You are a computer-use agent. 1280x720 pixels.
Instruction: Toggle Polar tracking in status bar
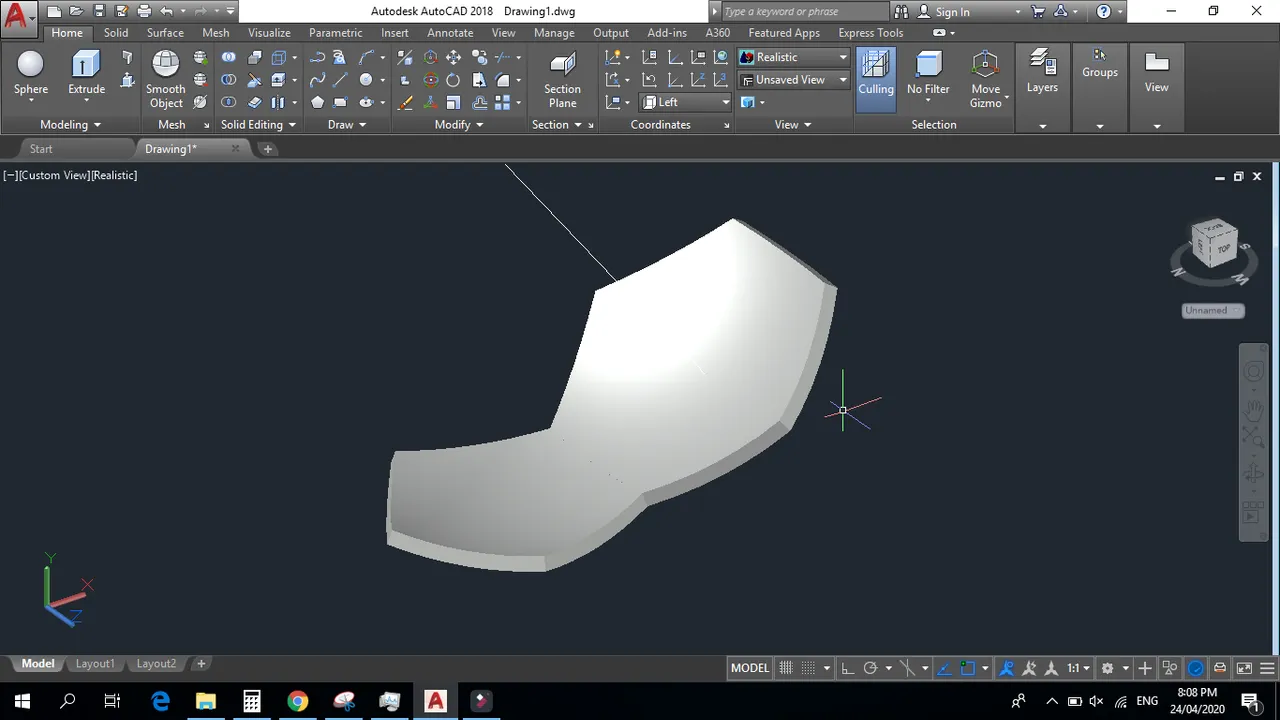(870, 668)
